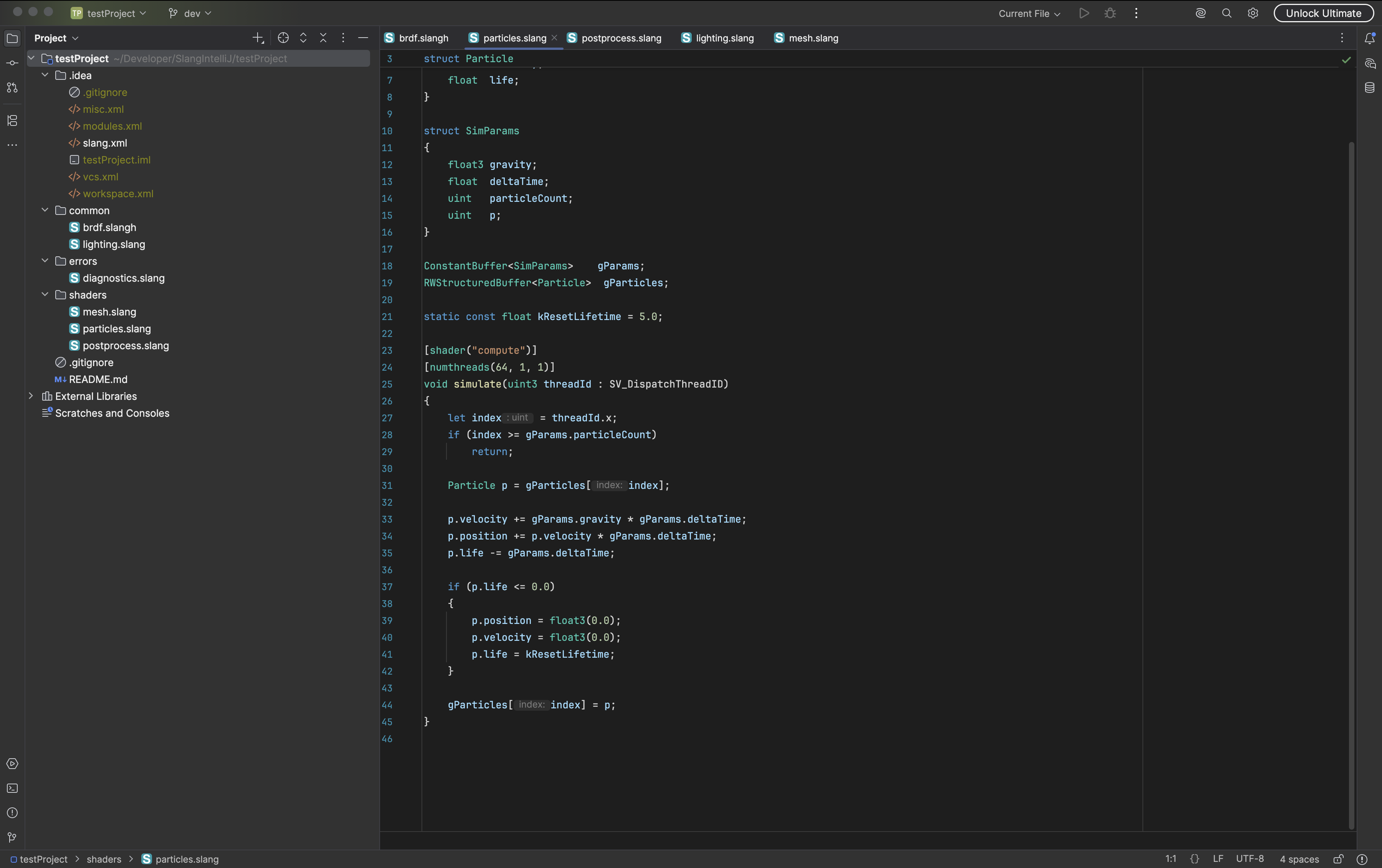Viewport: 1382px width, 868px height.
Task: Switch to brdf.slangh tab
Action: [417, 38]
